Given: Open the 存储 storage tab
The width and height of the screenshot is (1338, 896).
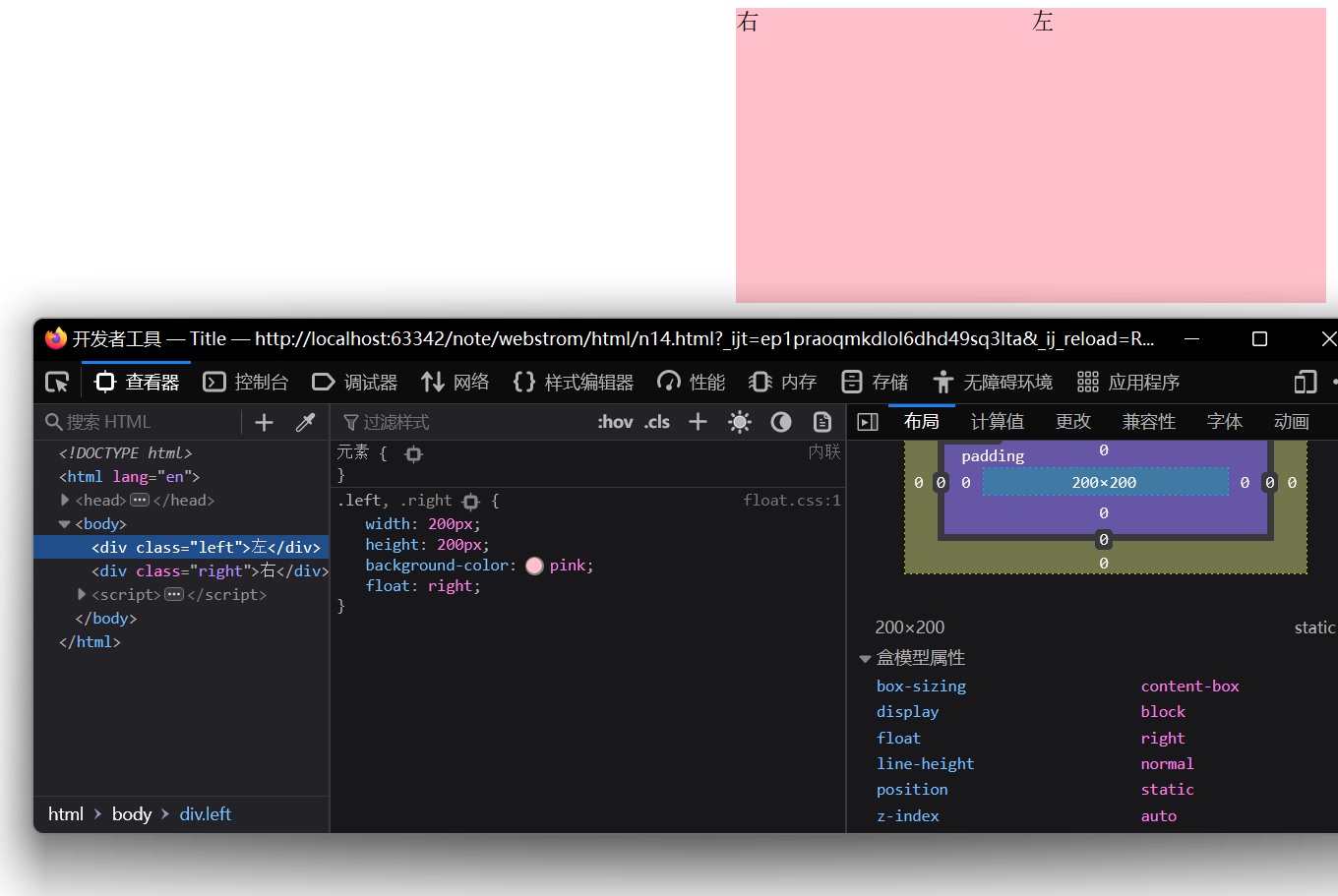Looking at the screenshot, I should click(x=875, y=382).
